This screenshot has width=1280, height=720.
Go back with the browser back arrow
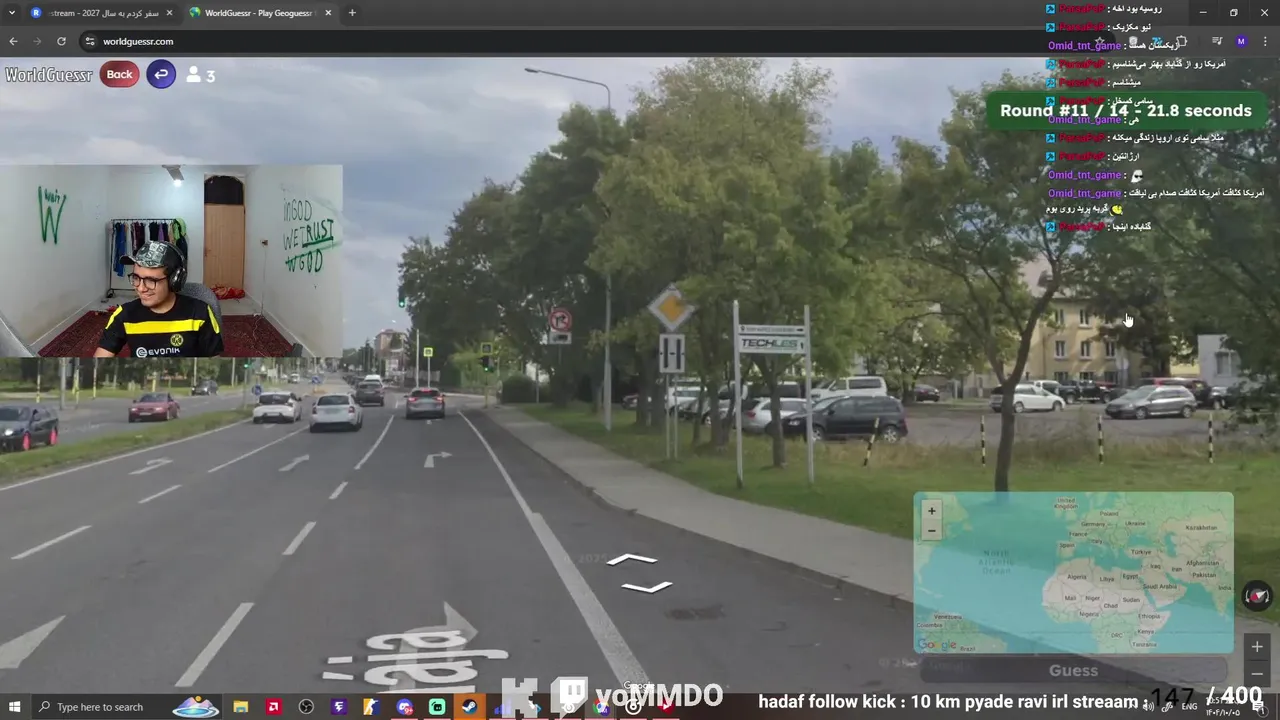13,41
